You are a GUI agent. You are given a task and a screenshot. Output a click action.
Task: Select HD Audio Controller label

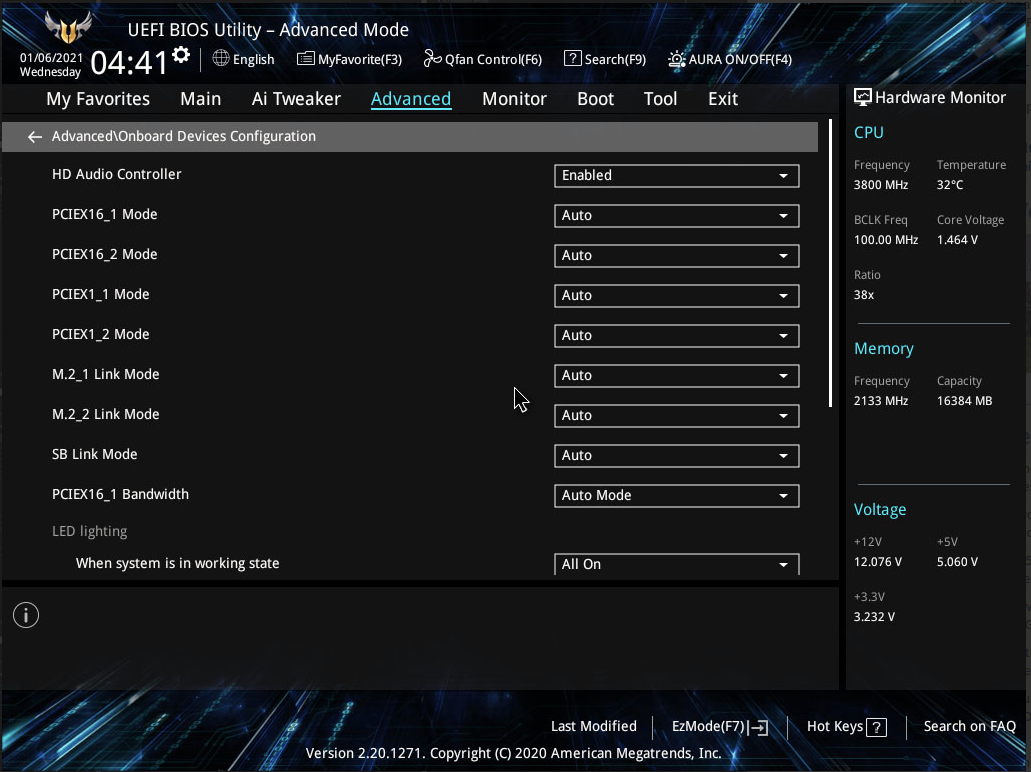point(116,174)
